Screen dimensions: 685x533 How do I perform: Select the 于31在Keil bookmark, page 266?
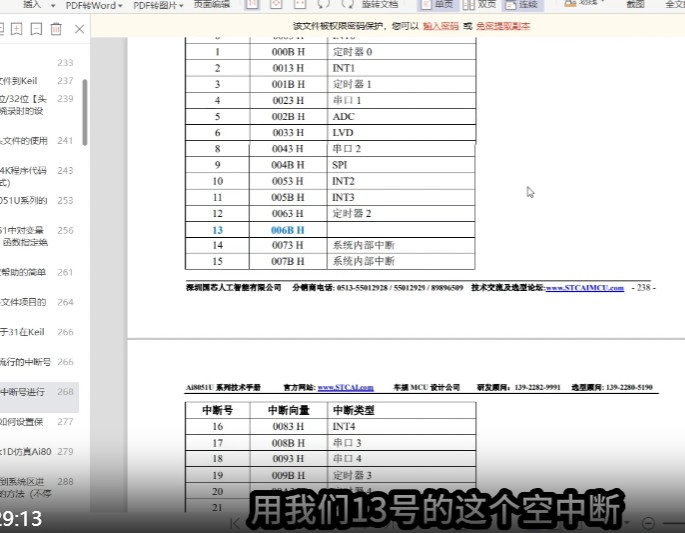(x=39, y=332)
